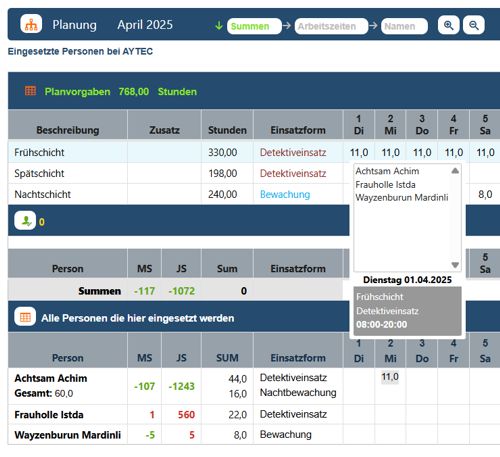Click the April 2025 month label

(145, 25)
